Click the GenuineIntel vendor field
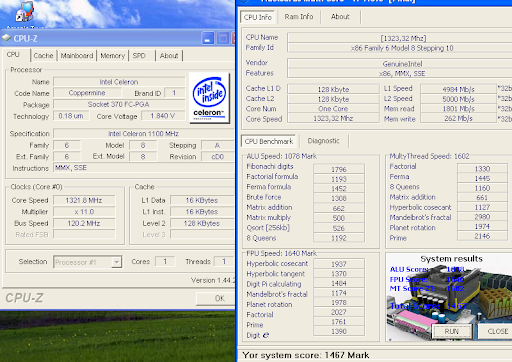The image size is (512, 362). (x=400, y=64)
